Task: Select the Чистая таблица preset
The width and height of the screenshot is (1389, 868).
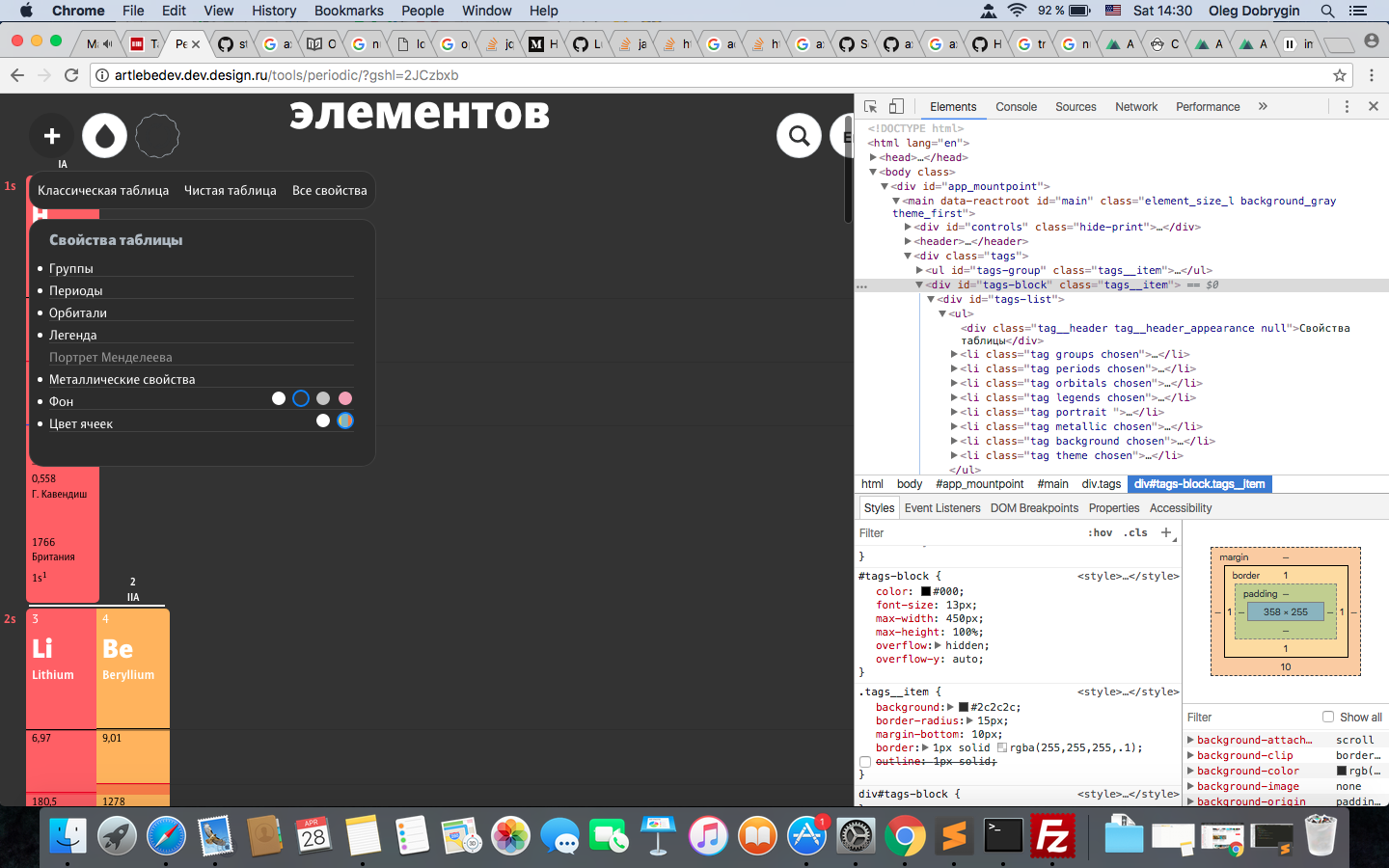Action: pyautogui.click(x=230, y=190)
